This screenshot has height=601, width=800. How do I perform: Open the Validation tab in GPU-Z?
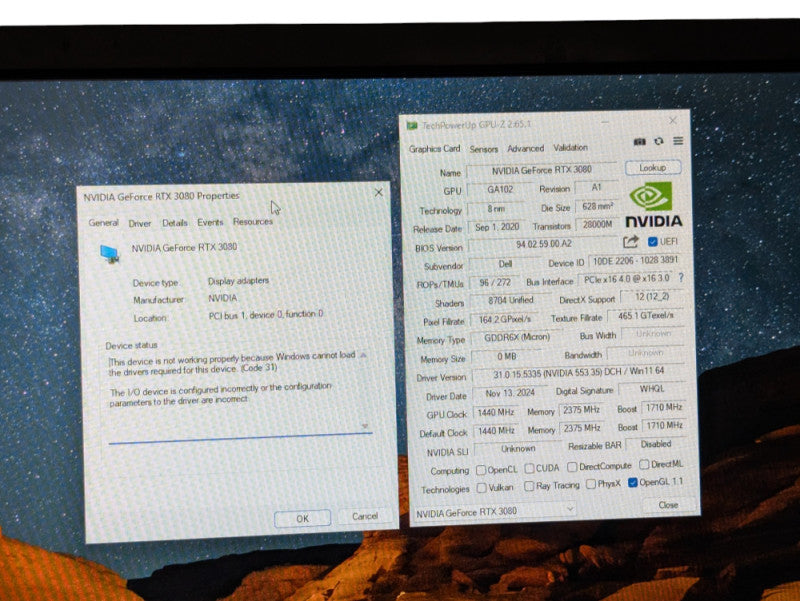tap(570, 147)
